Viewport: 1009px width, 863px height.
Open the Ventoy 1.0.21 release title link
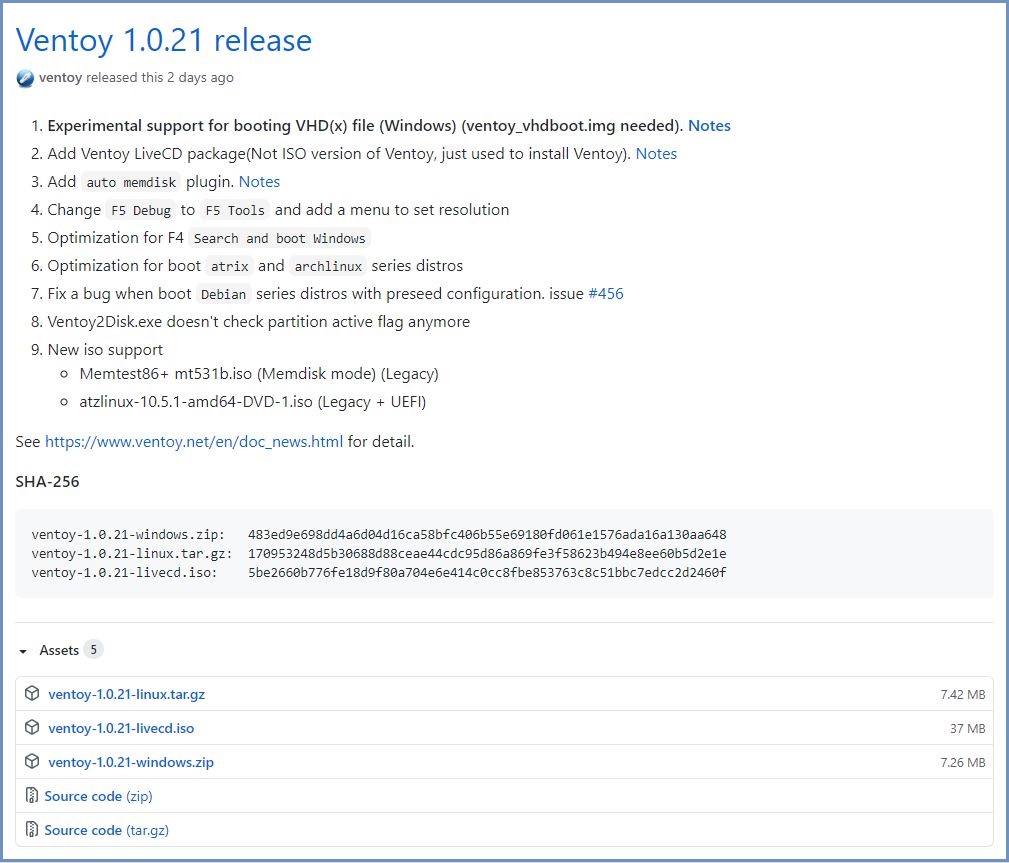pos(163,41)
